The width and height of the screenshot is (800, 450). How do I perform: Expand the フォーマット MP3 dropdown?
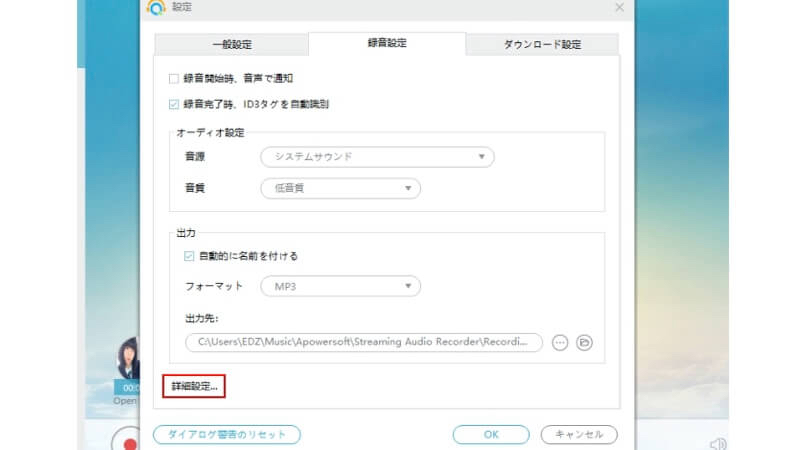340,286
